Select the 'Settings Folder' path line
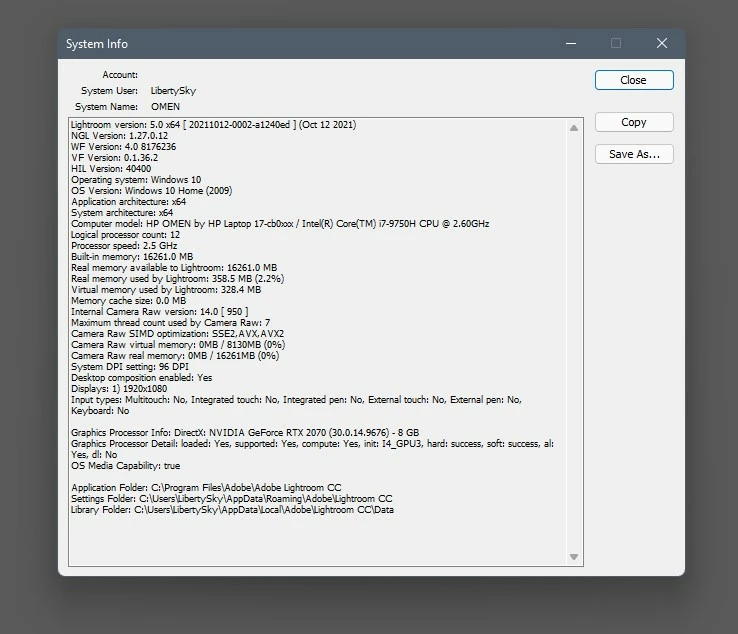This screenshot has width=738, height=634. pyautogui.click(x=232, y=498)
